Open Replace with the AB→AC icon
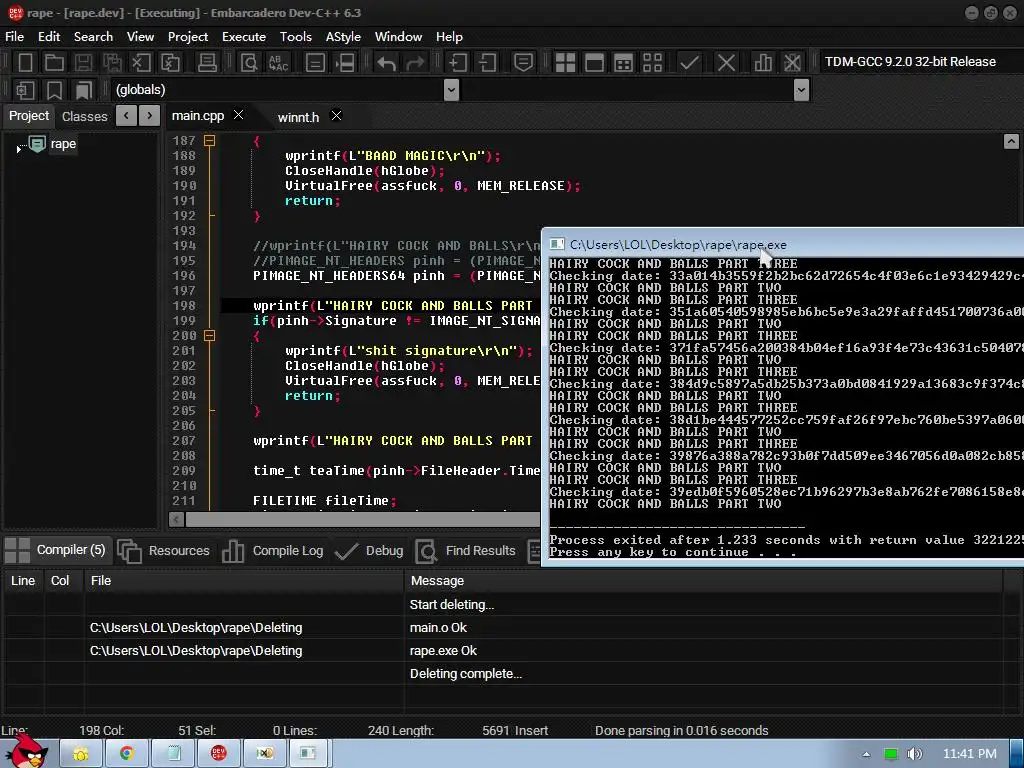Screen dimensions: 1024x768 click(278, 63)
